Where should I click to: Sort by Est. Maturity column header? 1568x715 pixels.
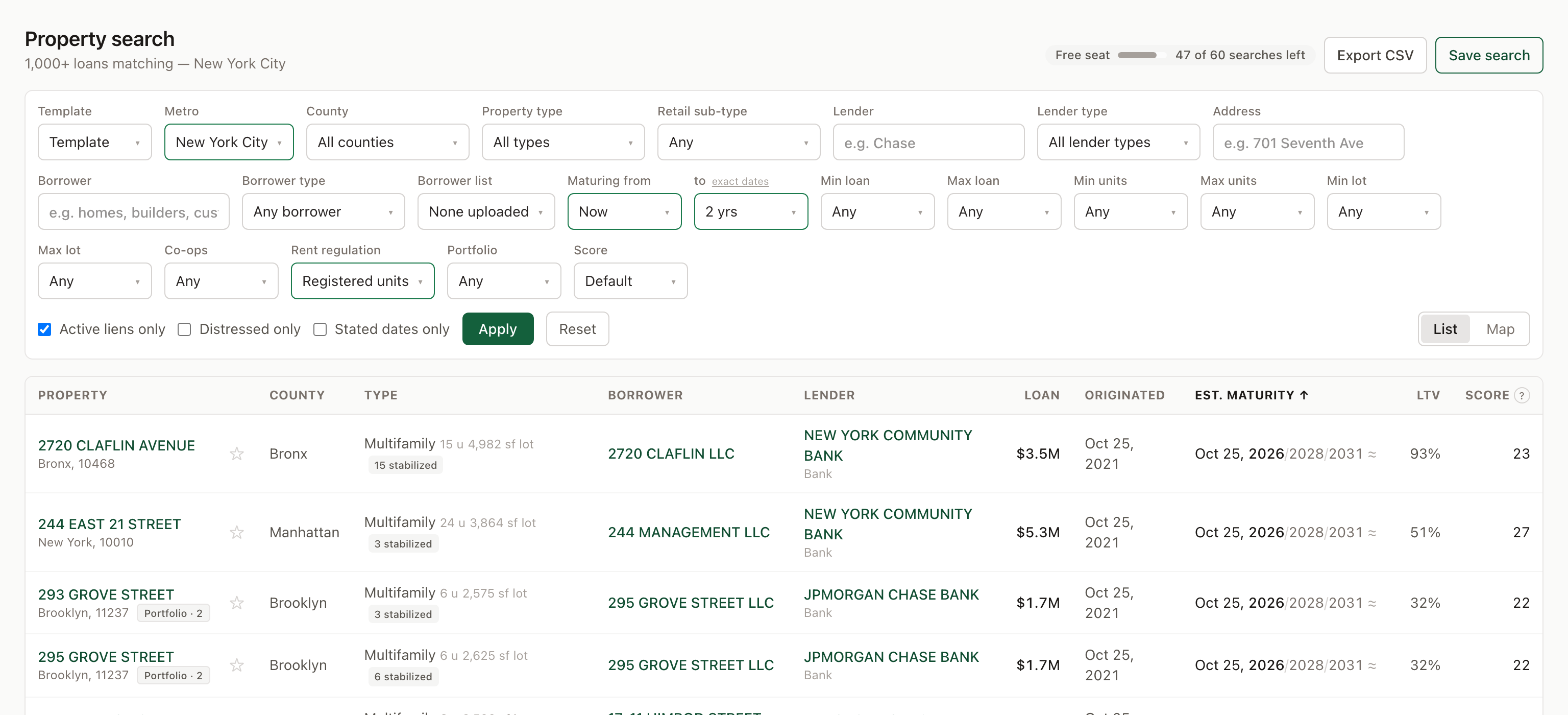pyautogui.click(x=1251, y=395)
